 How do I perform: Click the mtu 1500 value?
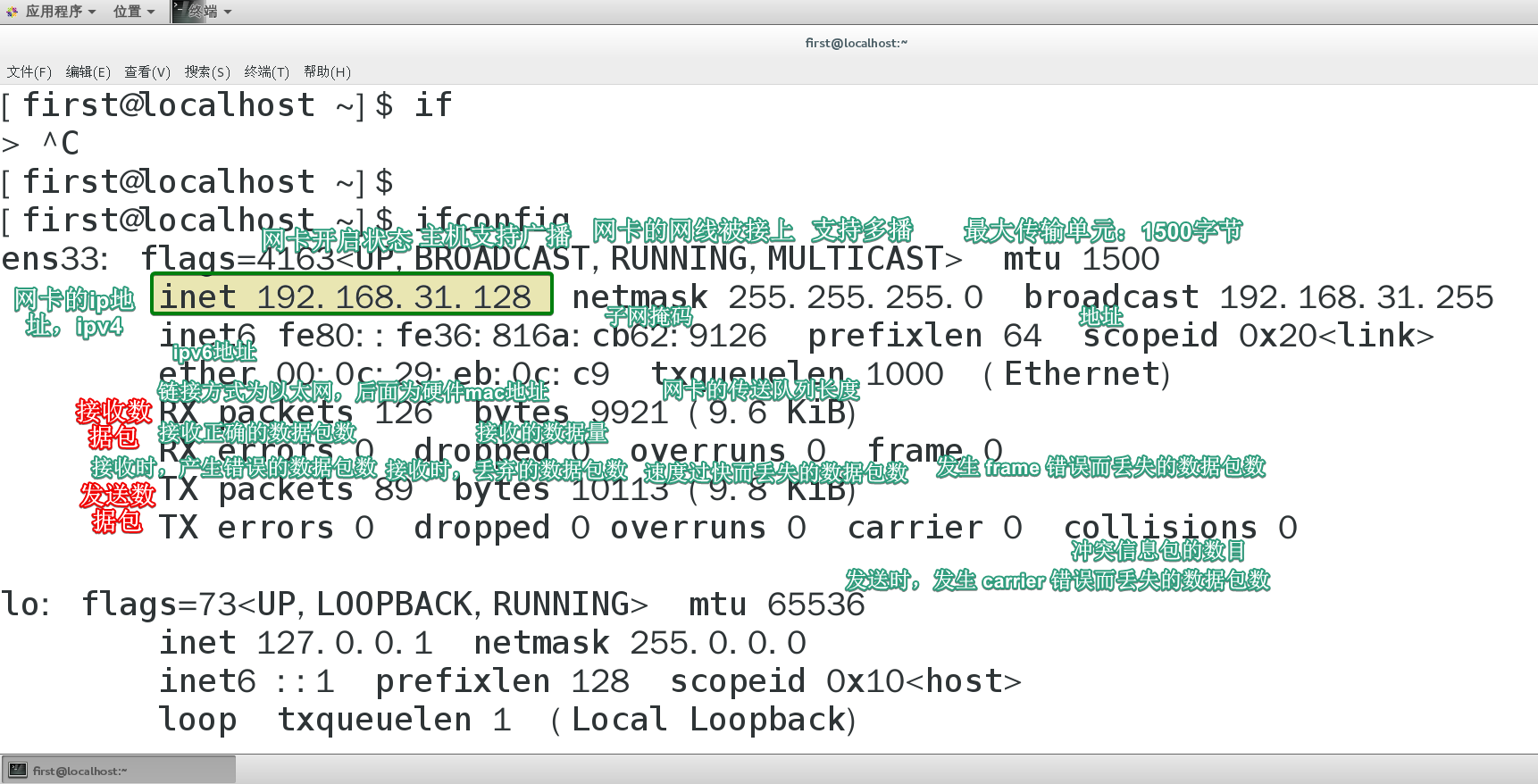[x=1081, y=259]
